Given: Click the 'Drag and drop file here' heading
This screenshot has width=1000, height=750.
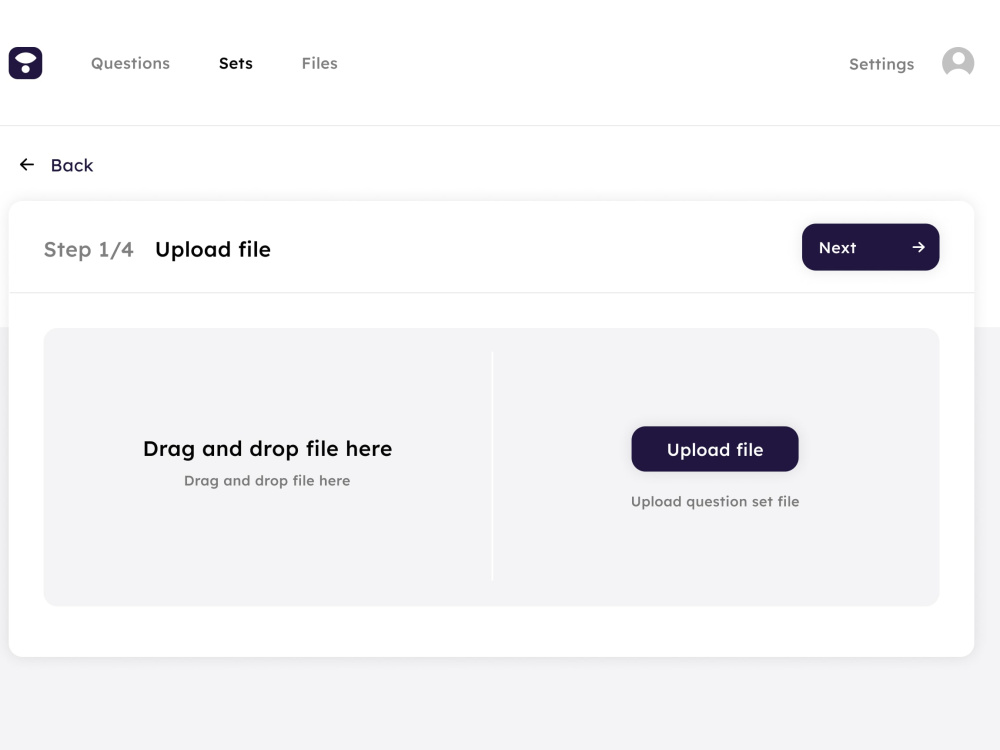Looking at the screenshot, I should pyautogui.click(x=267, y=449).
